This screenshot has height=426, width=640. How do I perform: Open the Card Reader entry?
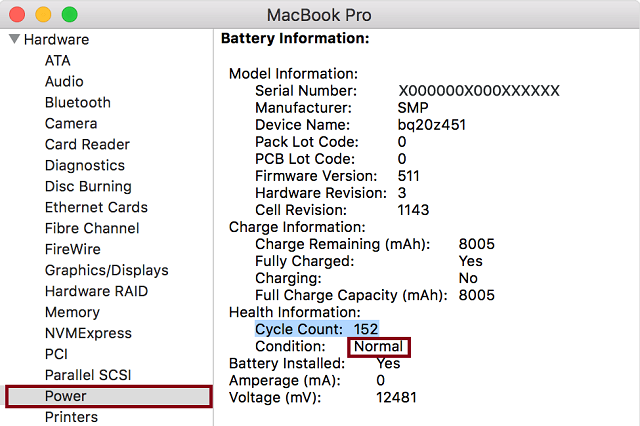point(87,144)
